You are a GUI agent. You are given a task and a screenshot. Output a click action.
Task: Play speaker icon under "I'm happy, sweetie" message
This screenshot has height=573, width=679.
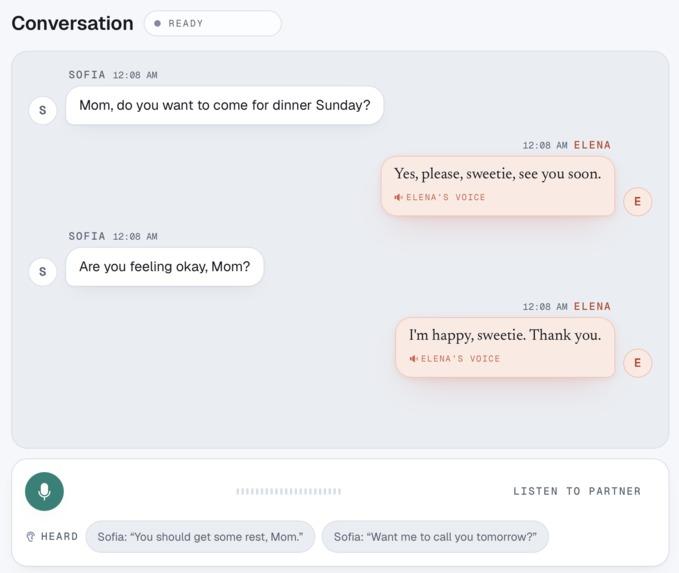tap(413, 359)
